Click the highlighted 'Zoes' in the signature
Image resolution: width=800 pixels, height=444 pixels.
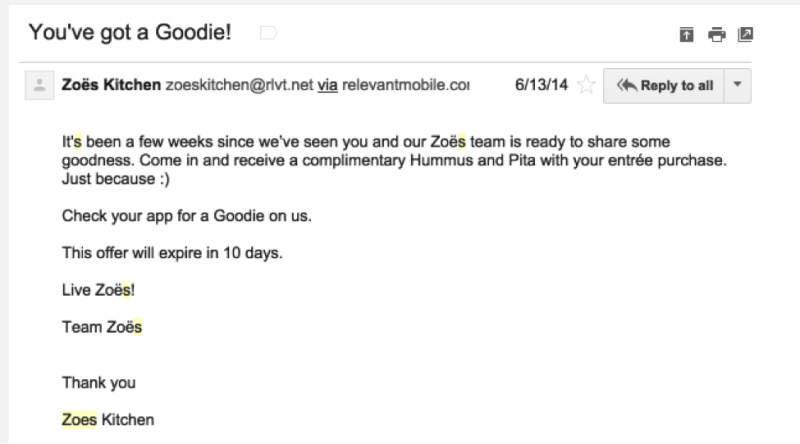tap(79, 420)
